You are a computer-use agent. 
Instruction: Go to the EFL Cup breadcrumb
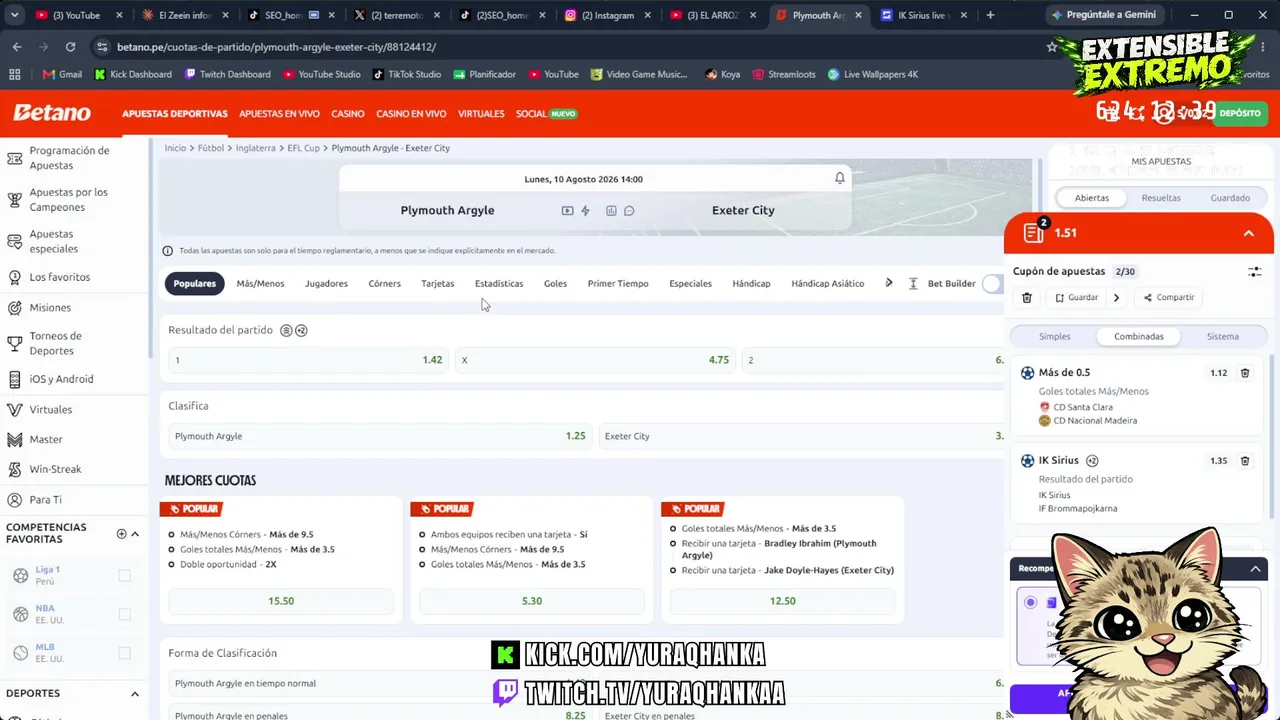303,148
